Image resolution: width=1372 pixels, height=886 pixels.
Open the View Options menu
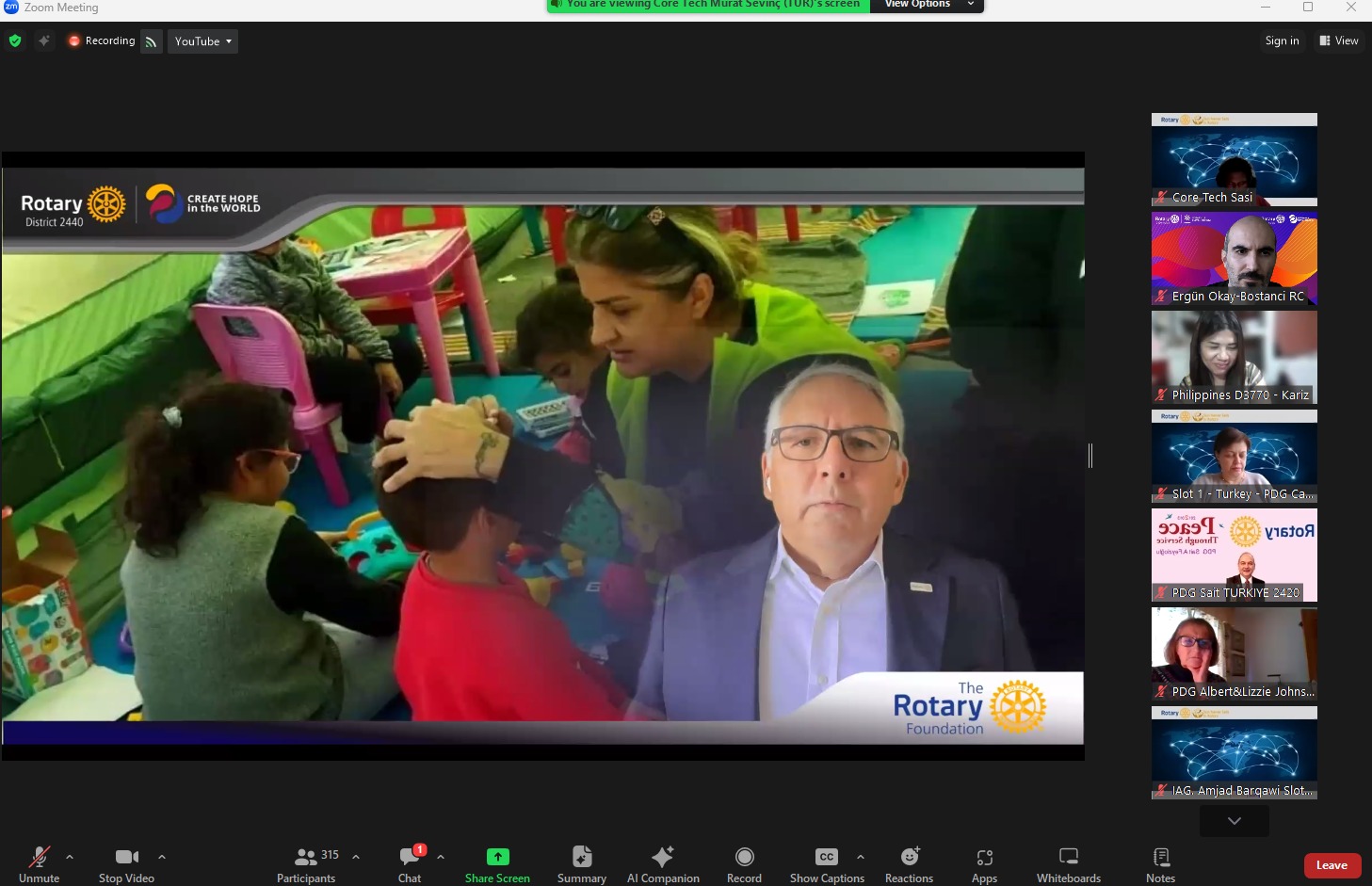(927, 5)
